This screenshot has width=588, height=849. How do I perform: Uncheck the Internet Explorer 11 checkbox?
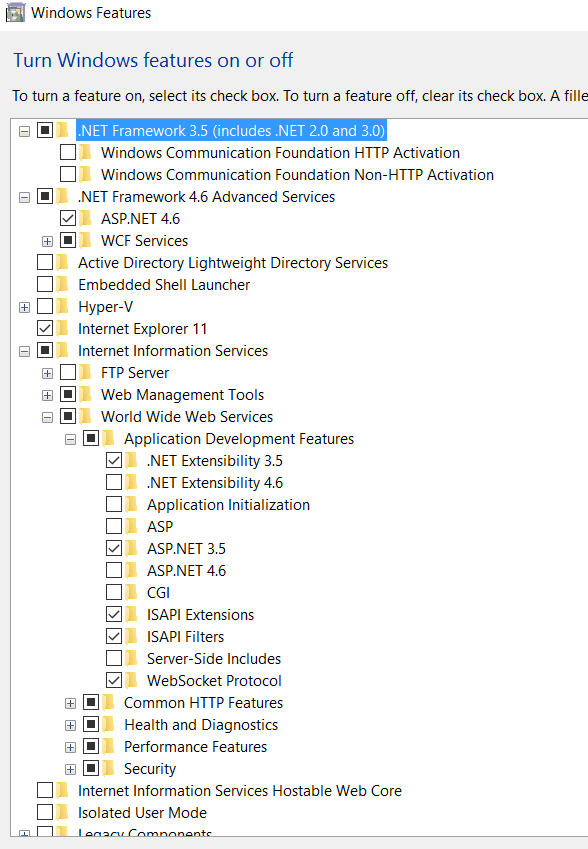[45, 329]
